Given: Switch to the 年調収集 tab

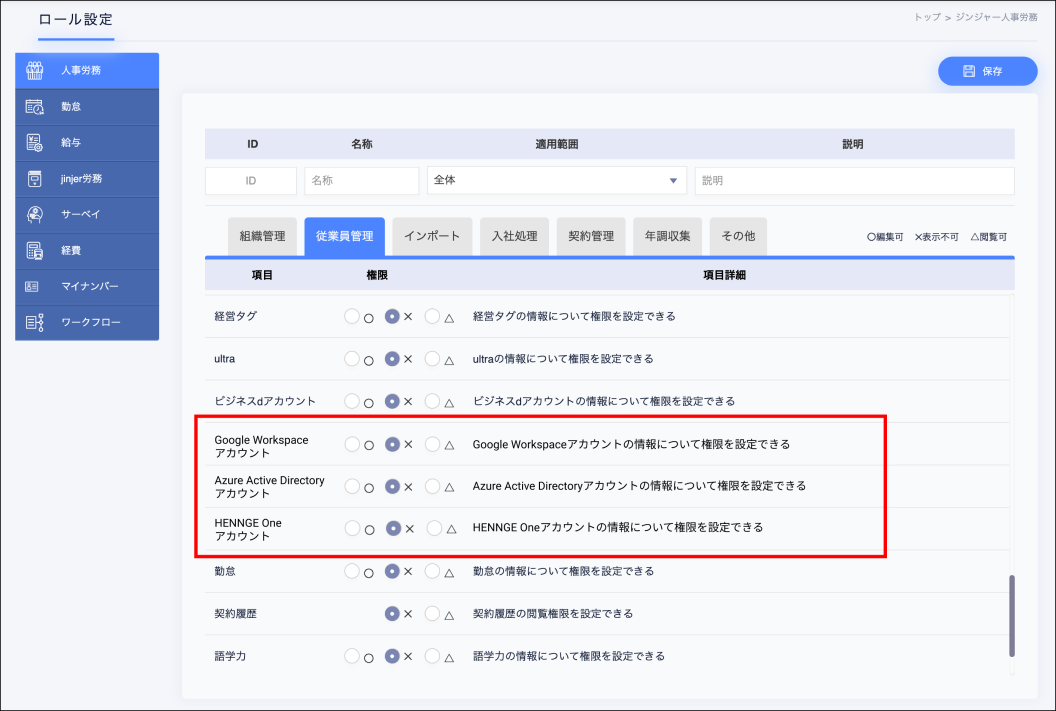Looking at the screenshot, I should pyautogui.click(x=667, y=236).
